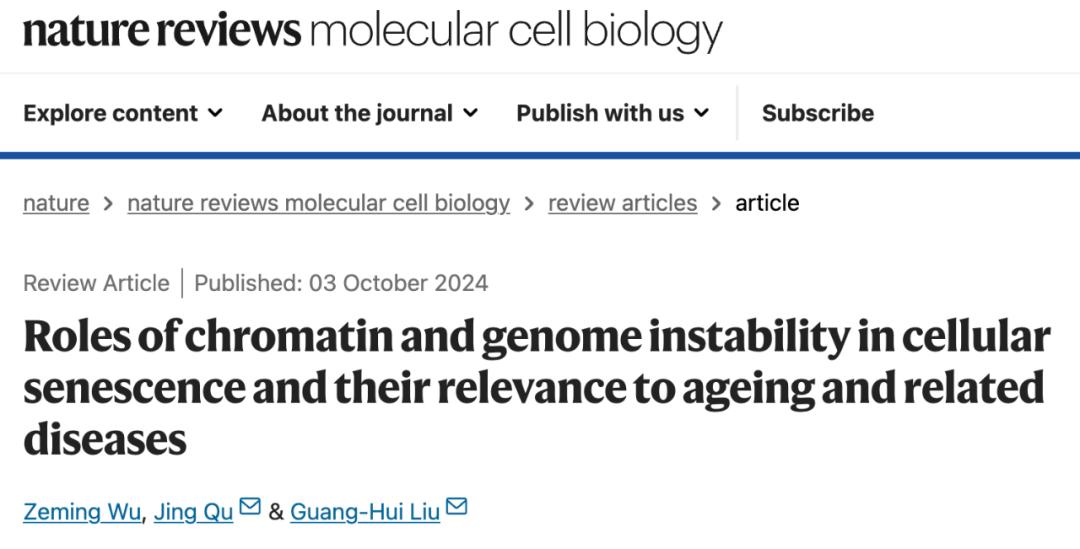Open author Zeming Wu's profile link
Screen dimensions: 1080x549
click(x=84, y=512)
